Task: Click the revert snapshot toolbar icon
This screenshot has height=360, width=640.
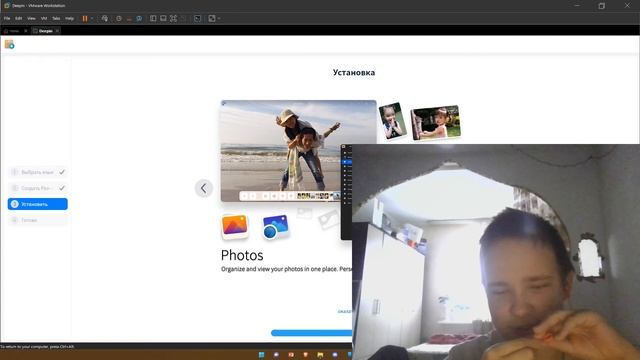Action: pyautogui.click(x=129, y=18)
